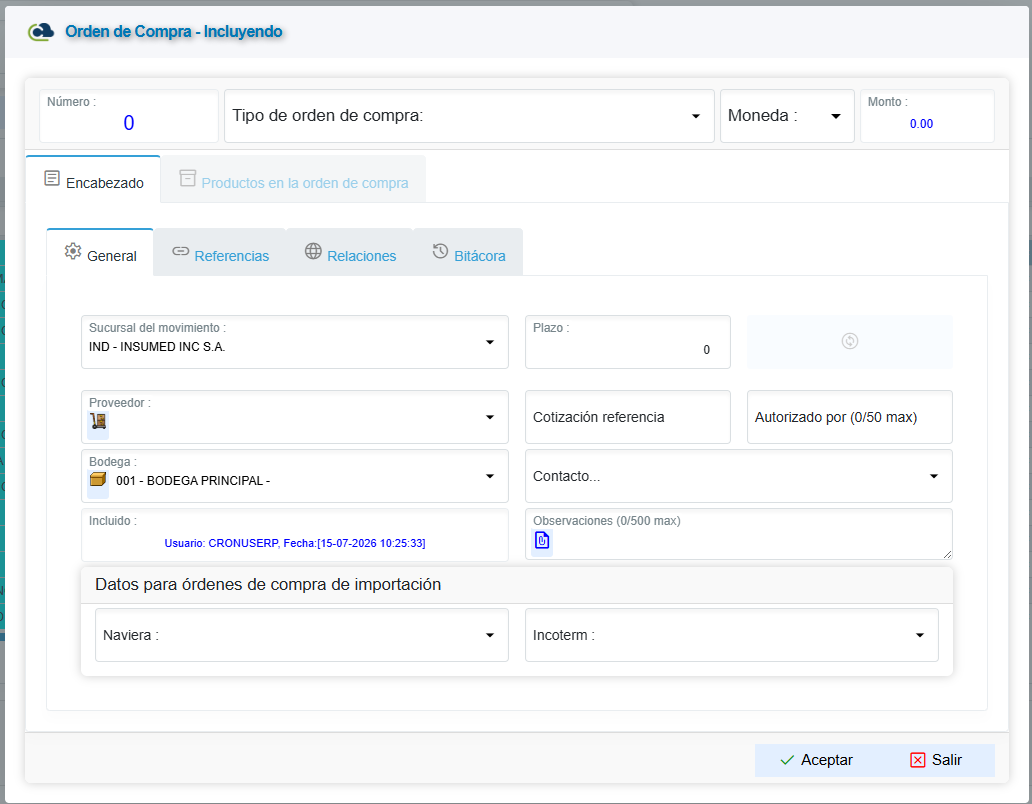The height and width of the screenshot is (804, 1032).
Task: Expand the Sucursal del movimiento dropdown arrow
Action: coord(490,342)
